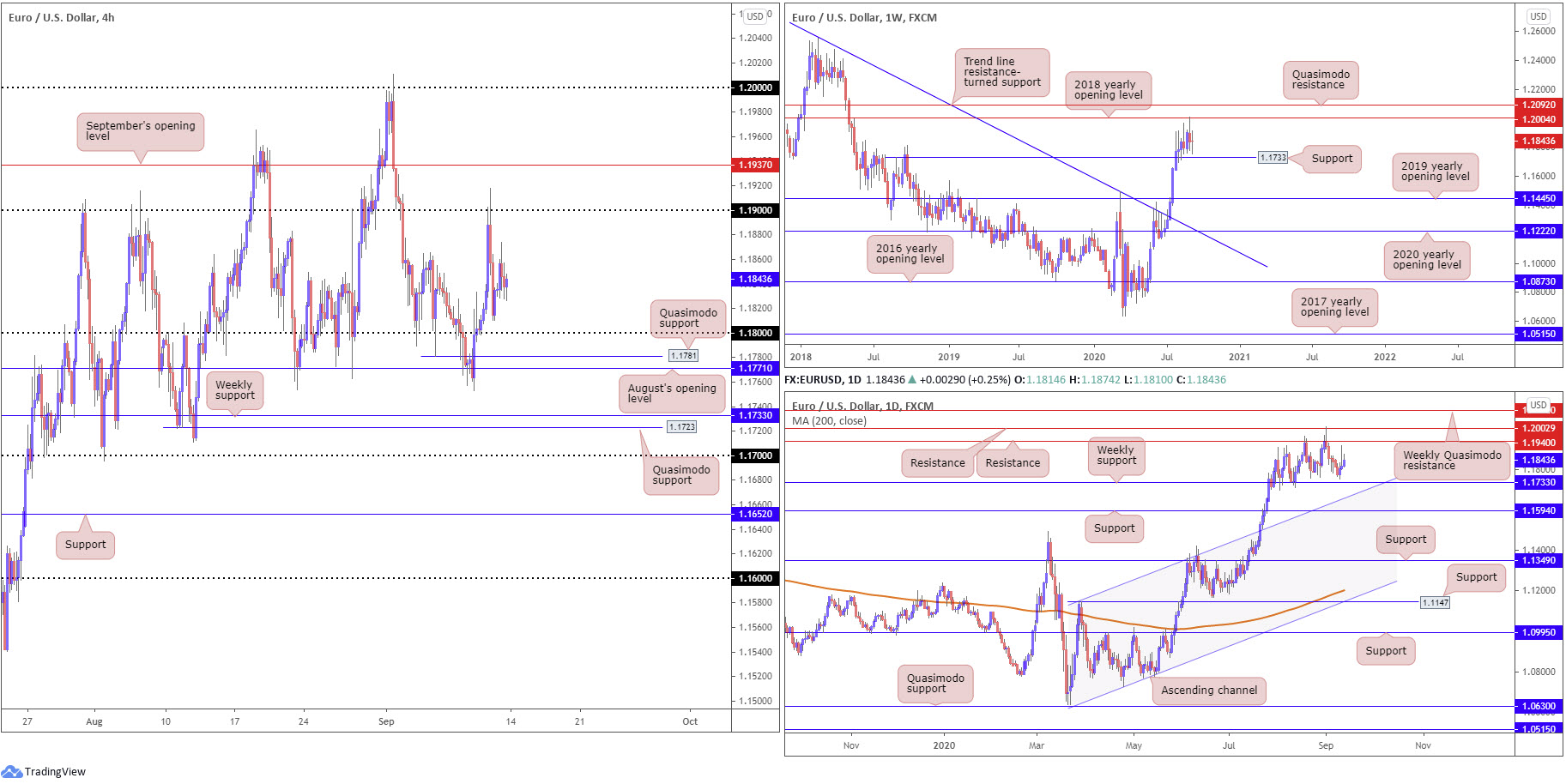The height and width of the screenshot is (784, 1566).
Task: Select the 'August's opening level' callout
Action: tap(672, 393)
